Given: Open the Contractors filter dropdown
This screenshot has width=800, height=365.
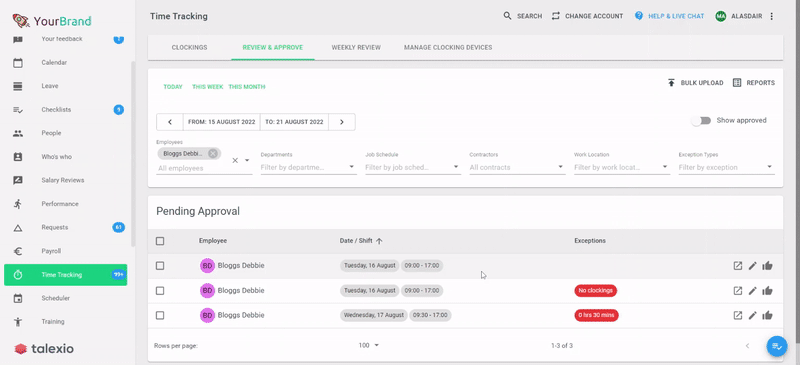Looking at the screenshot, I should point(517,167).
